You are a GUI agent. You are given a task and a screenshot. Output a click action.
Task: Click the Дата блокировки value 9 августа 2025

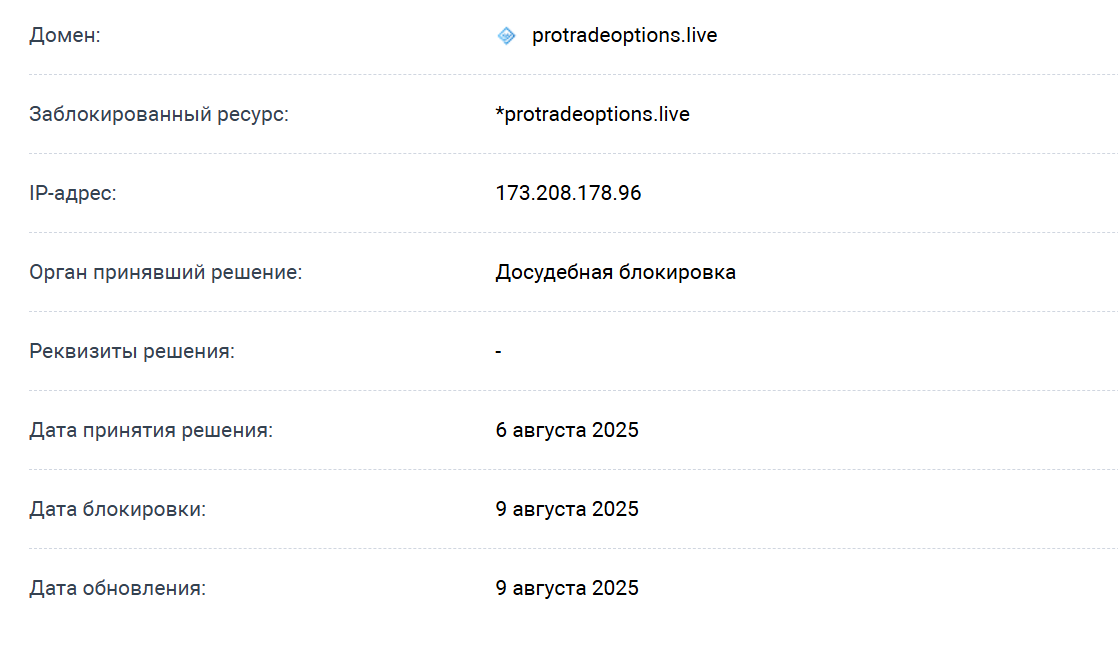(x=566, y=510)
